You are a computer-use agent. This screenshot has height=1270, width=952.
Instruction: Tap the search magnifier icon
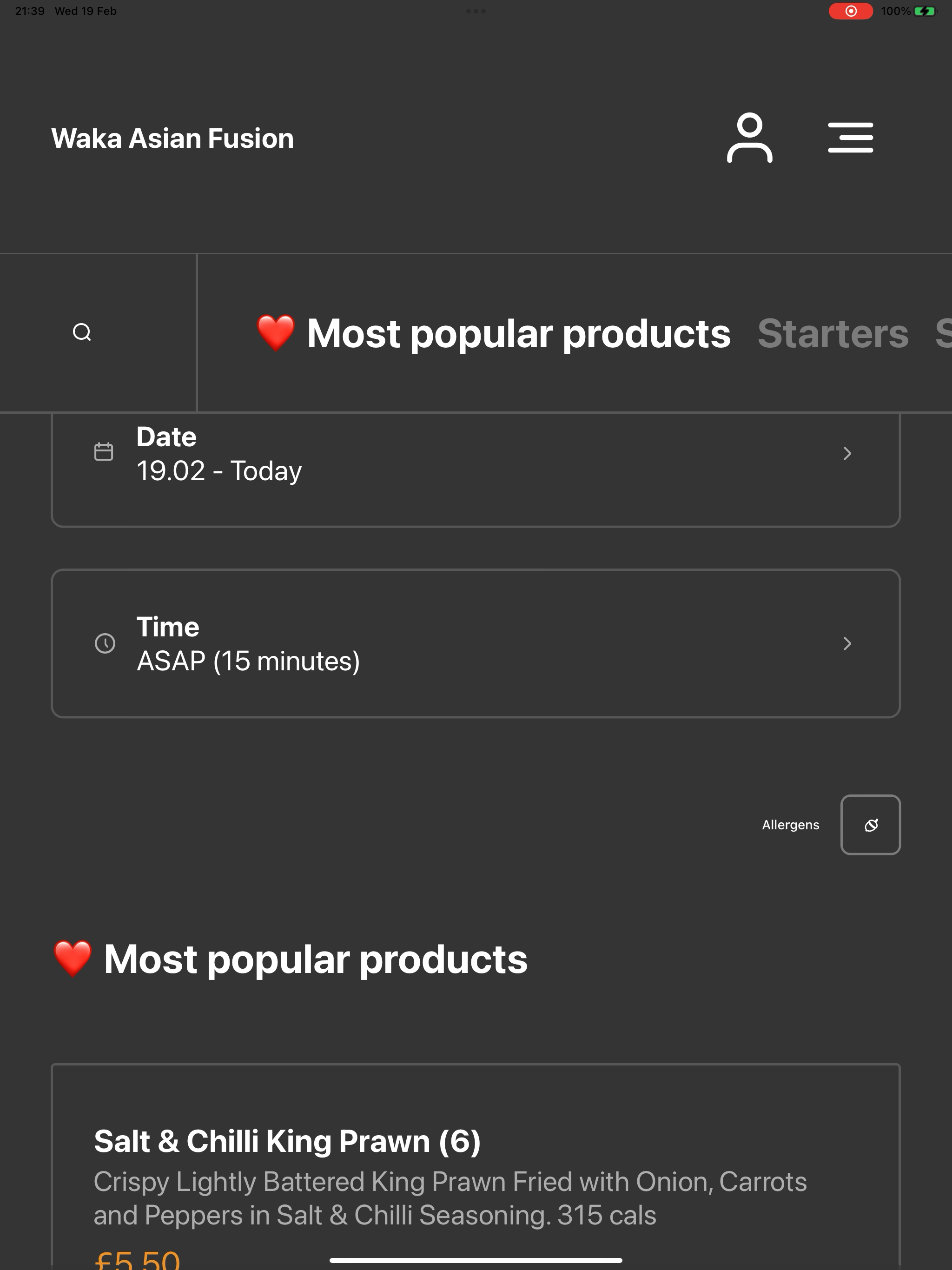coord(82,332)
